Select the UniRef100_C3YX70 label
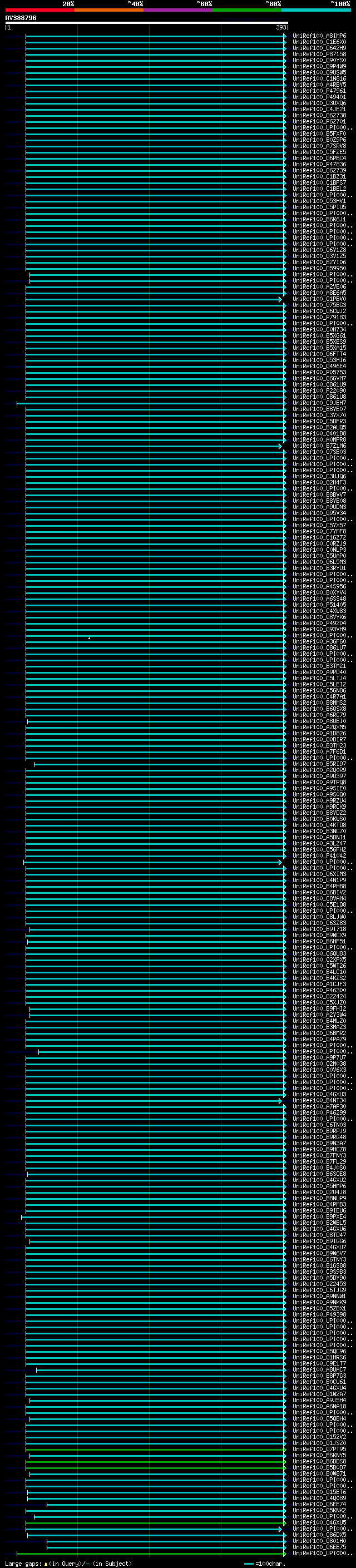 319,415
